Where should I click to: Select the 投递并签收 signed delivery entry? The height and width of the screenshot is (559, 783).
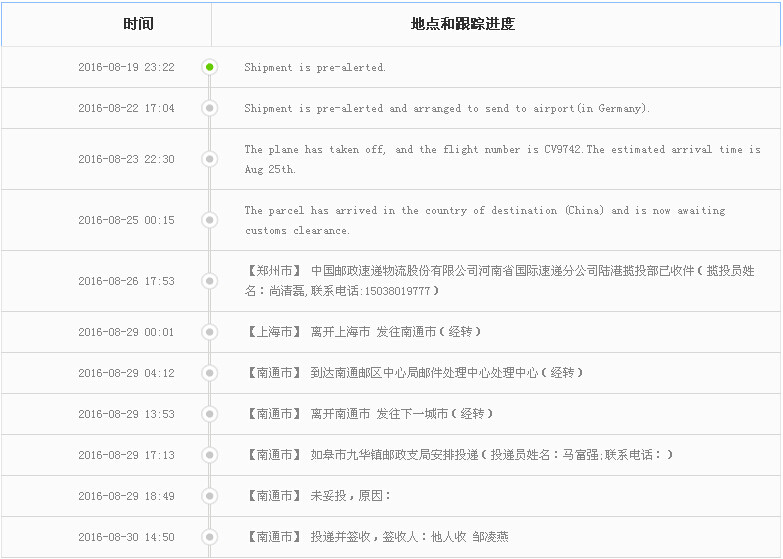pyautogui.click(x=377, y=537)
